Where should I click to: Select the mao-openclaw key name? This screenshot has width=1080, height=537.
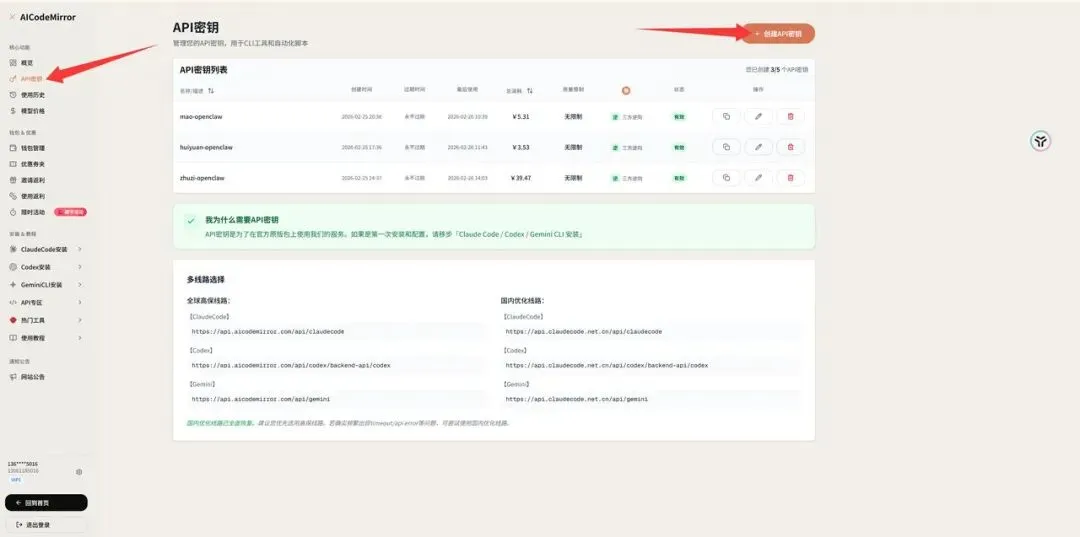(x=201, y=117)
